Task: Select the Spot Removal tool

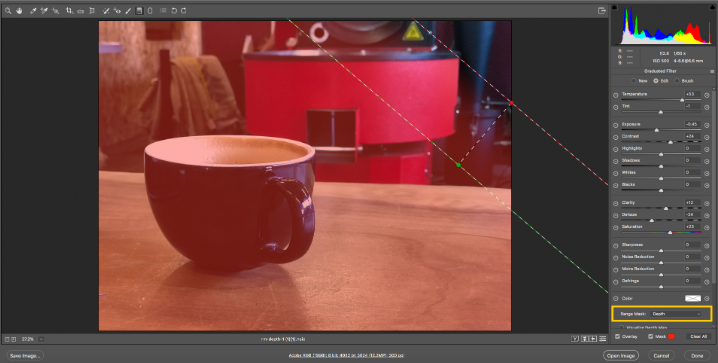Action: click(106, 11)
